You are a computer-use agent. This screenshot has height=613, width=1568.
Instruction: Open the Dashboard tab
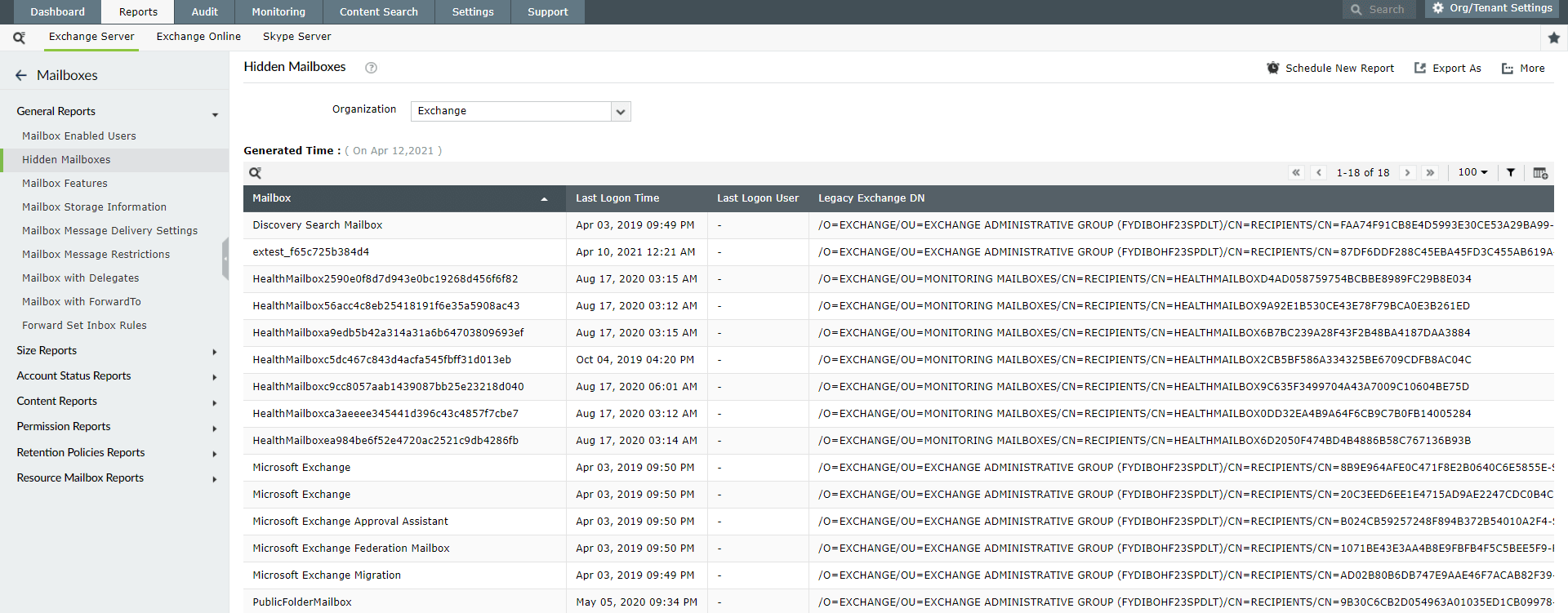(x=57, y=12)
